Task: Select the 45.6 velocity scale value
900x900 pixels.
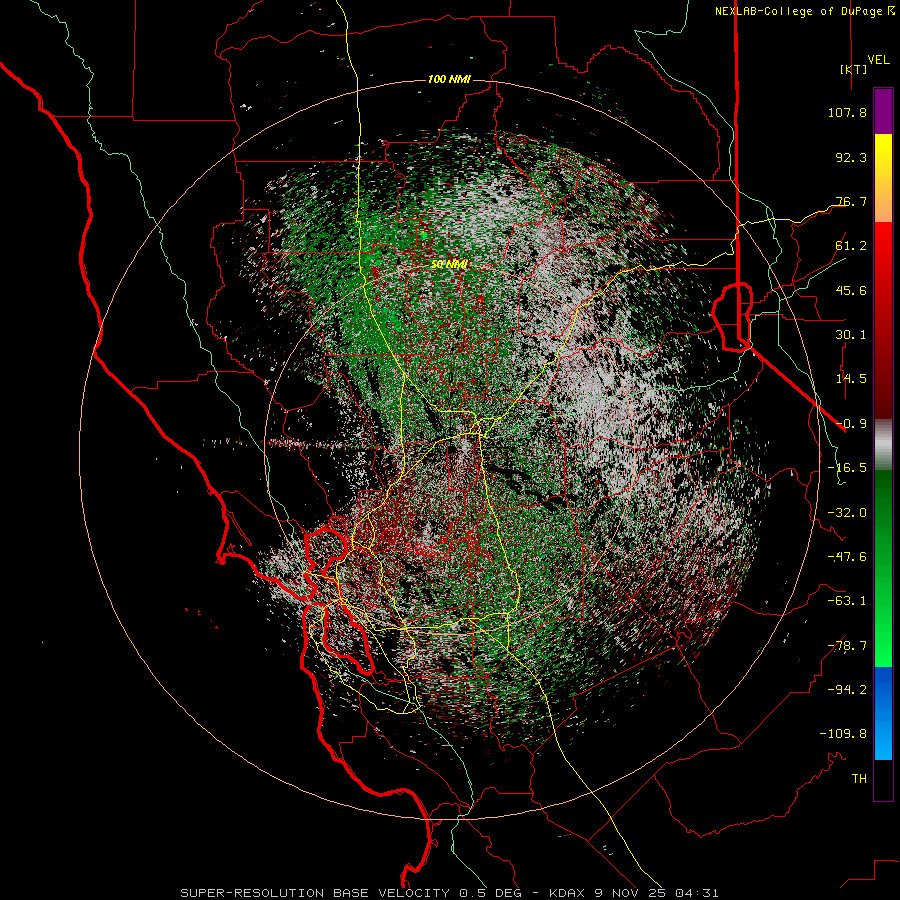Action: (x=851, y=290)
